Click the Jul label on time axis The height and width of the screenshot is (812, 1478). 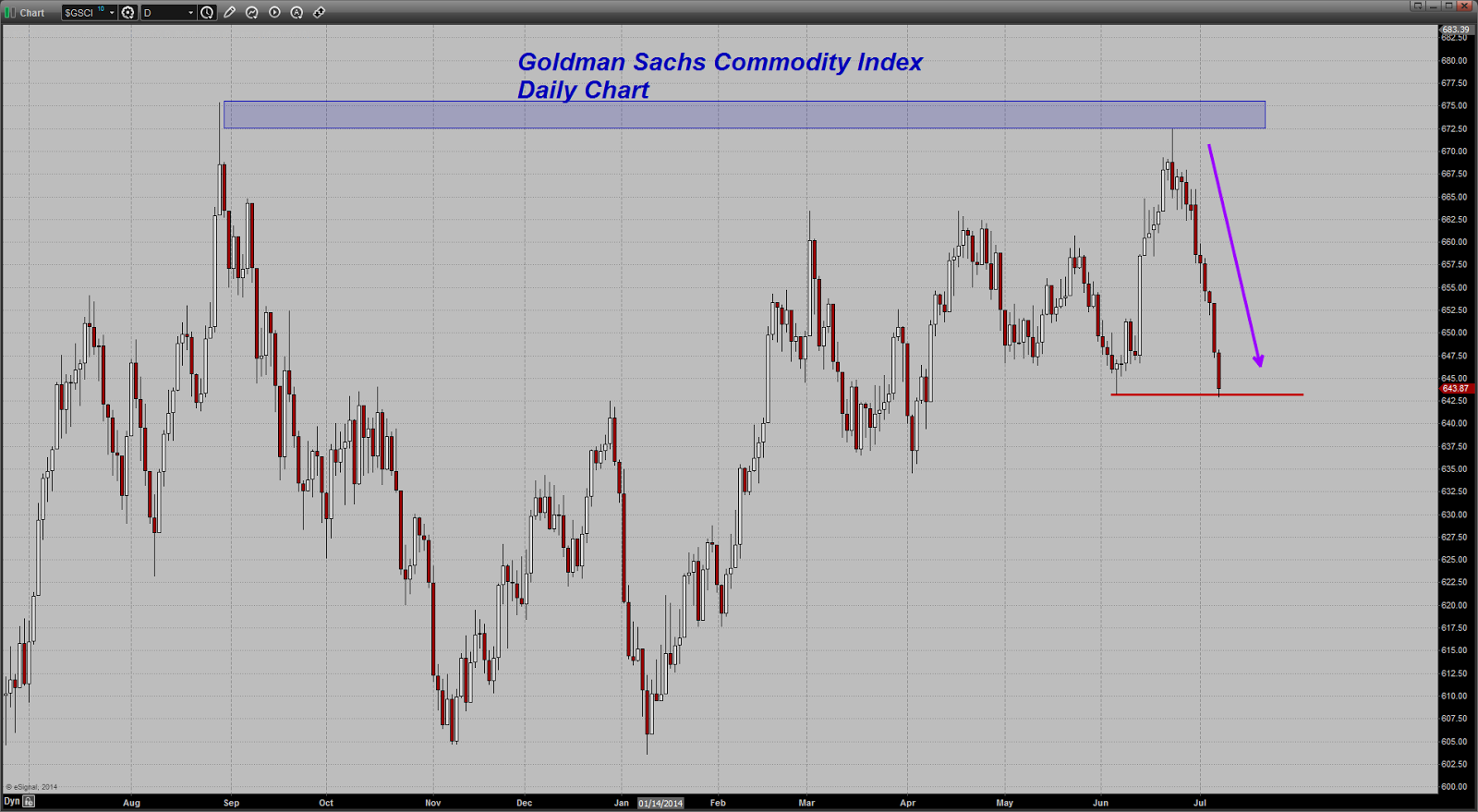[1200, 804]
